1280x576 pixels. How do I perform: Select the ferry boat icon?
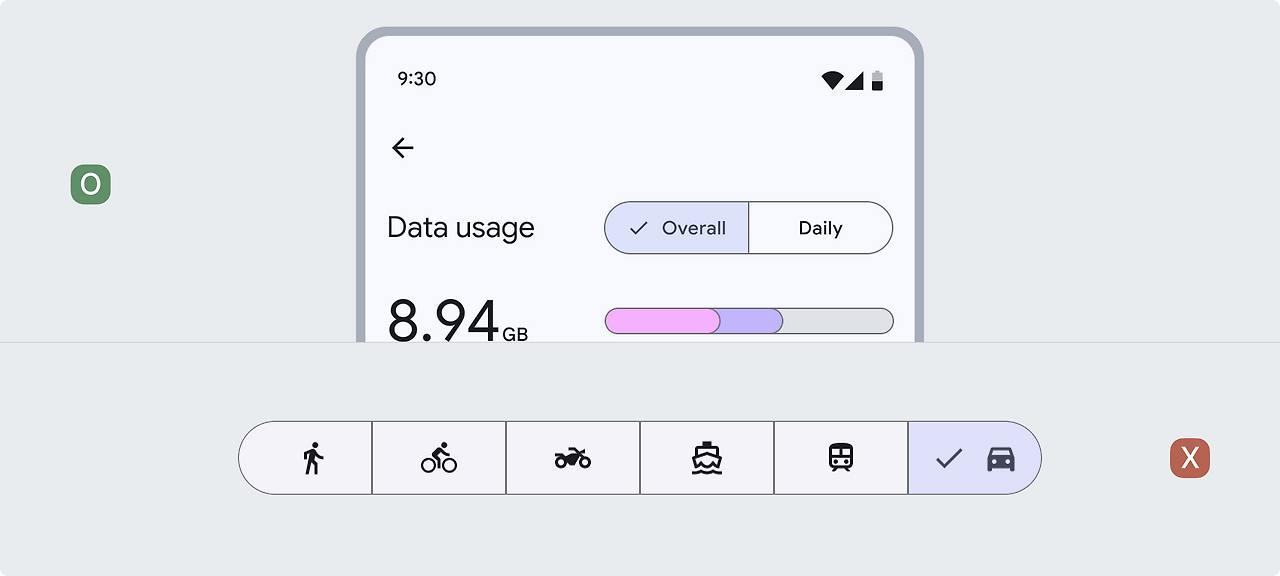click(x=707, y=458)
